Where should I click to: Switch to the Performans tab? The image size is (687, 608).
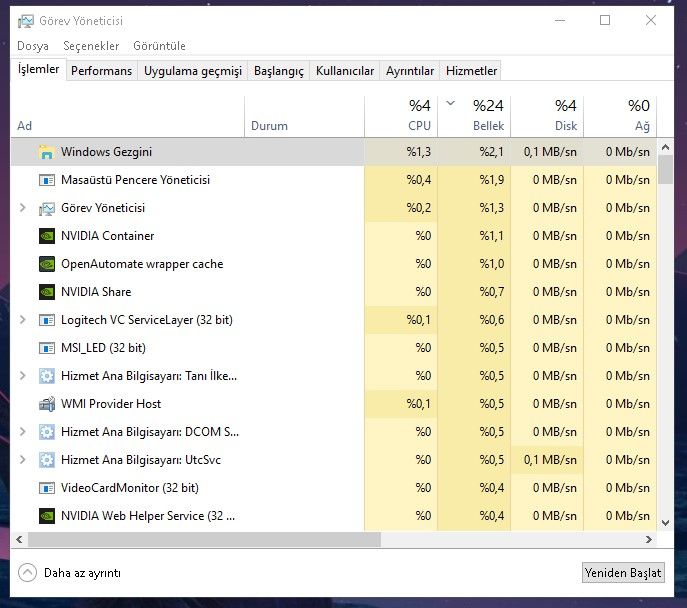pos(101,71)
